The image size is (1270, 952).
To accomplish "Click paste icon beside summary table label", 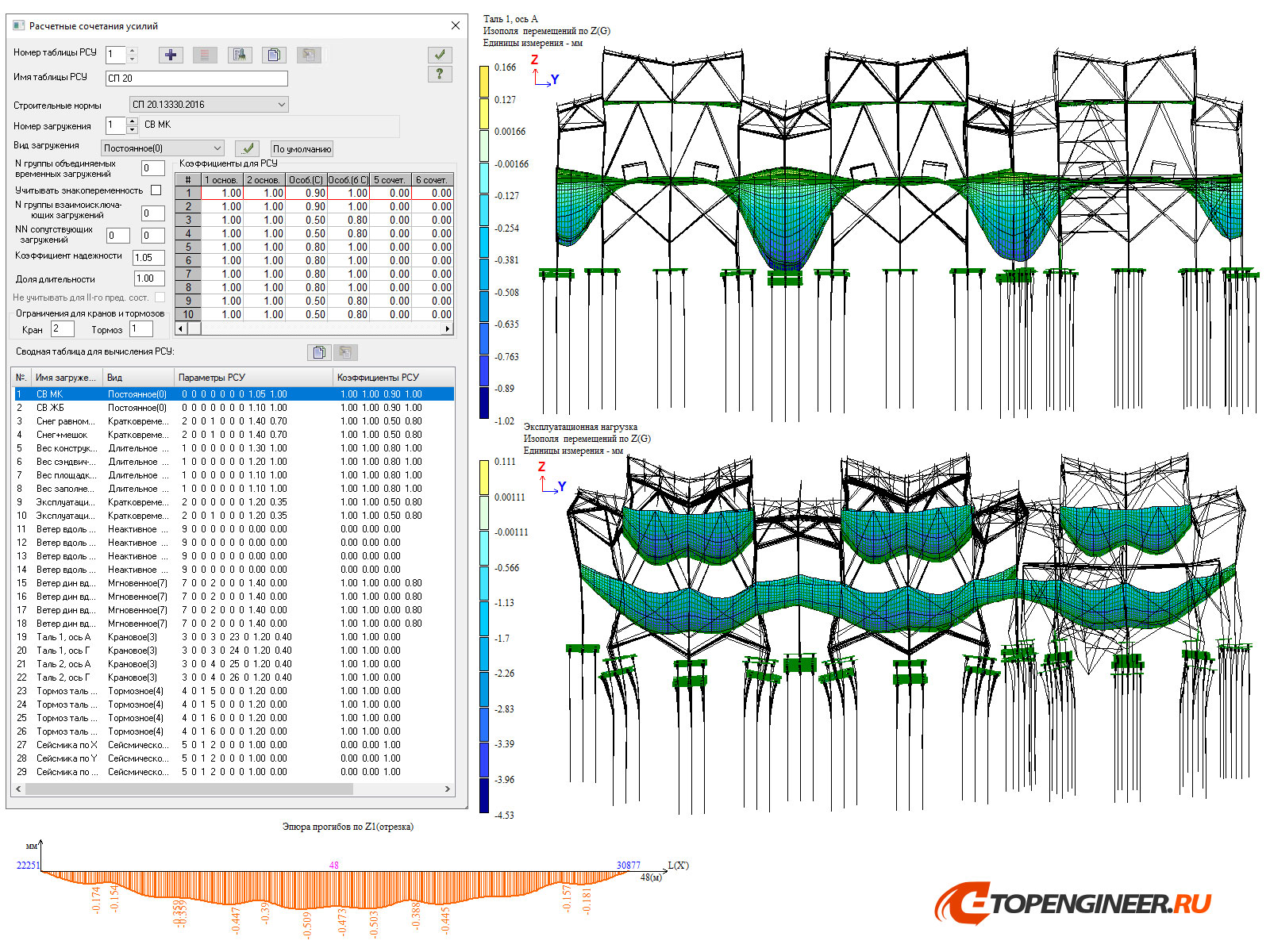I will tap(345, 352).
